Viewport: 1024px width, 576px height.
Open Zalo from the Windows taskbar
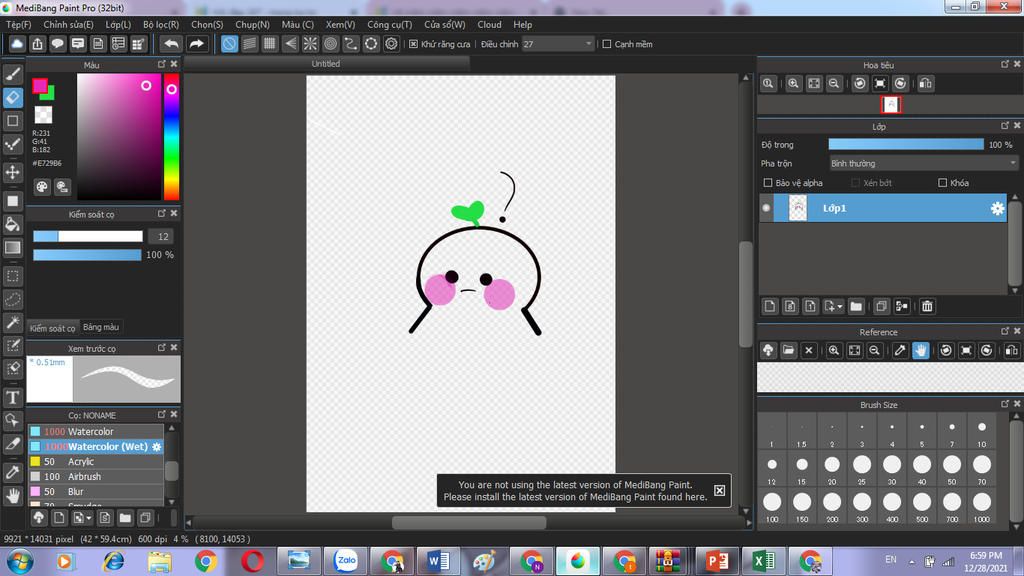click(346, 561)
